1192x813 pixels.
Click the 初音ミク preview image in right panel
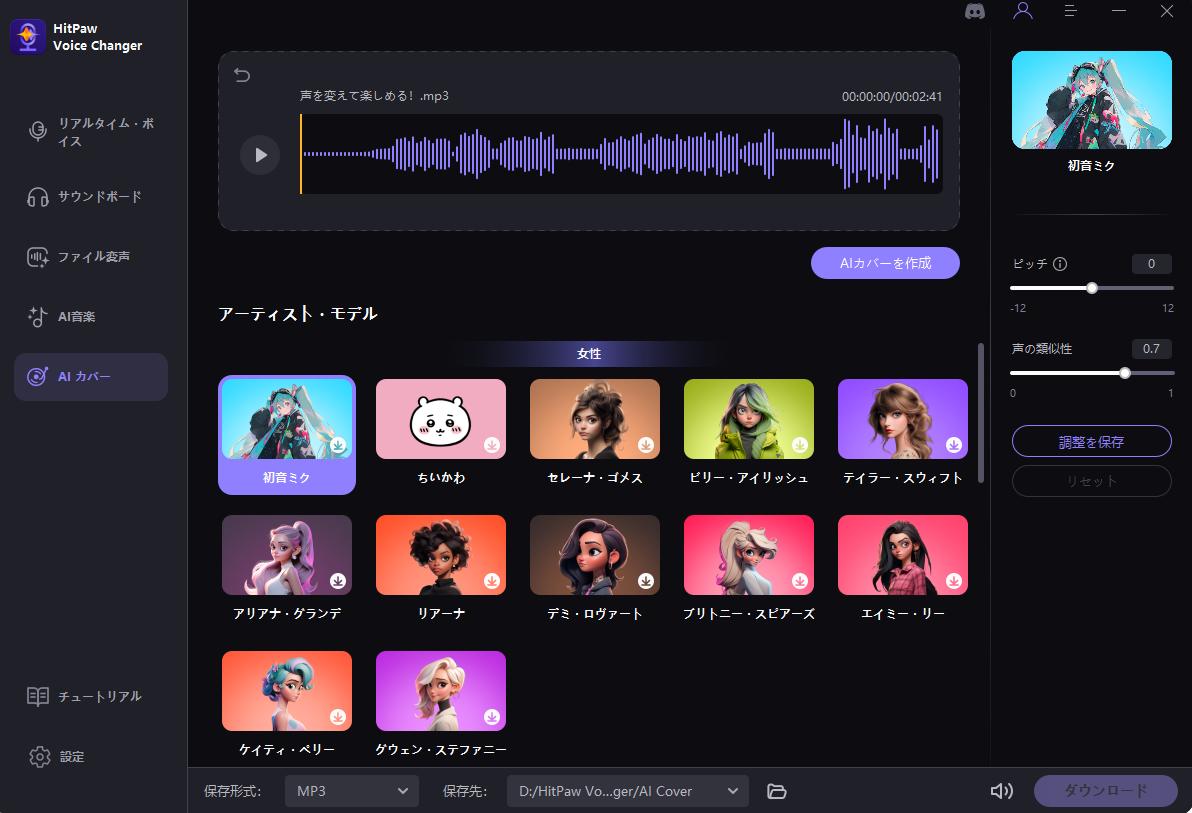coord(1092,100)
